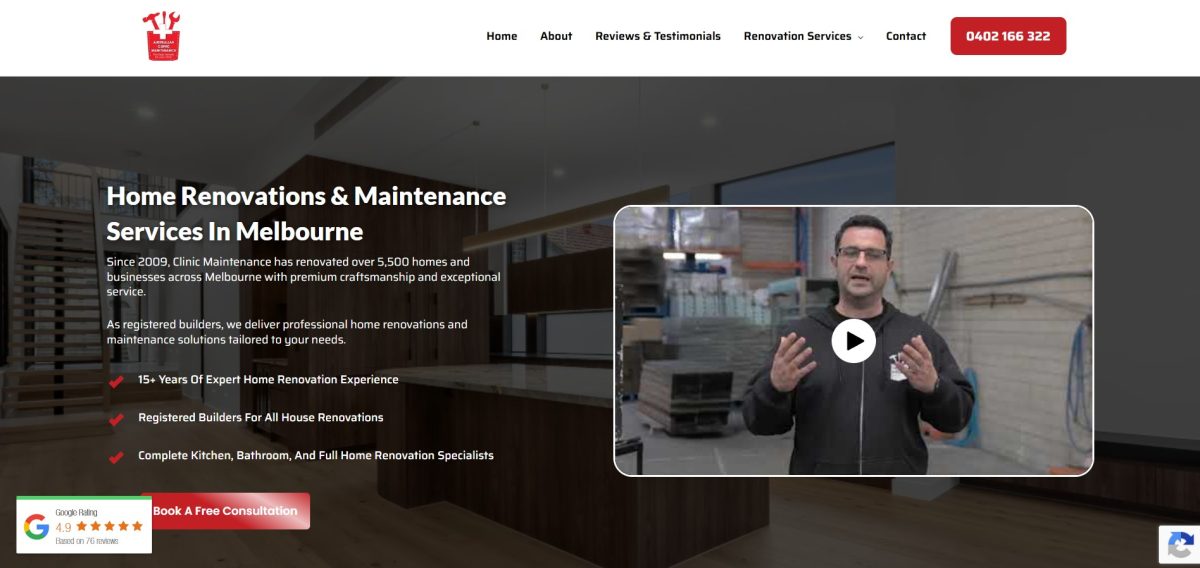1200x568 pixels.
Task: Click the five orange rating stars
Action: pos(110,526)
